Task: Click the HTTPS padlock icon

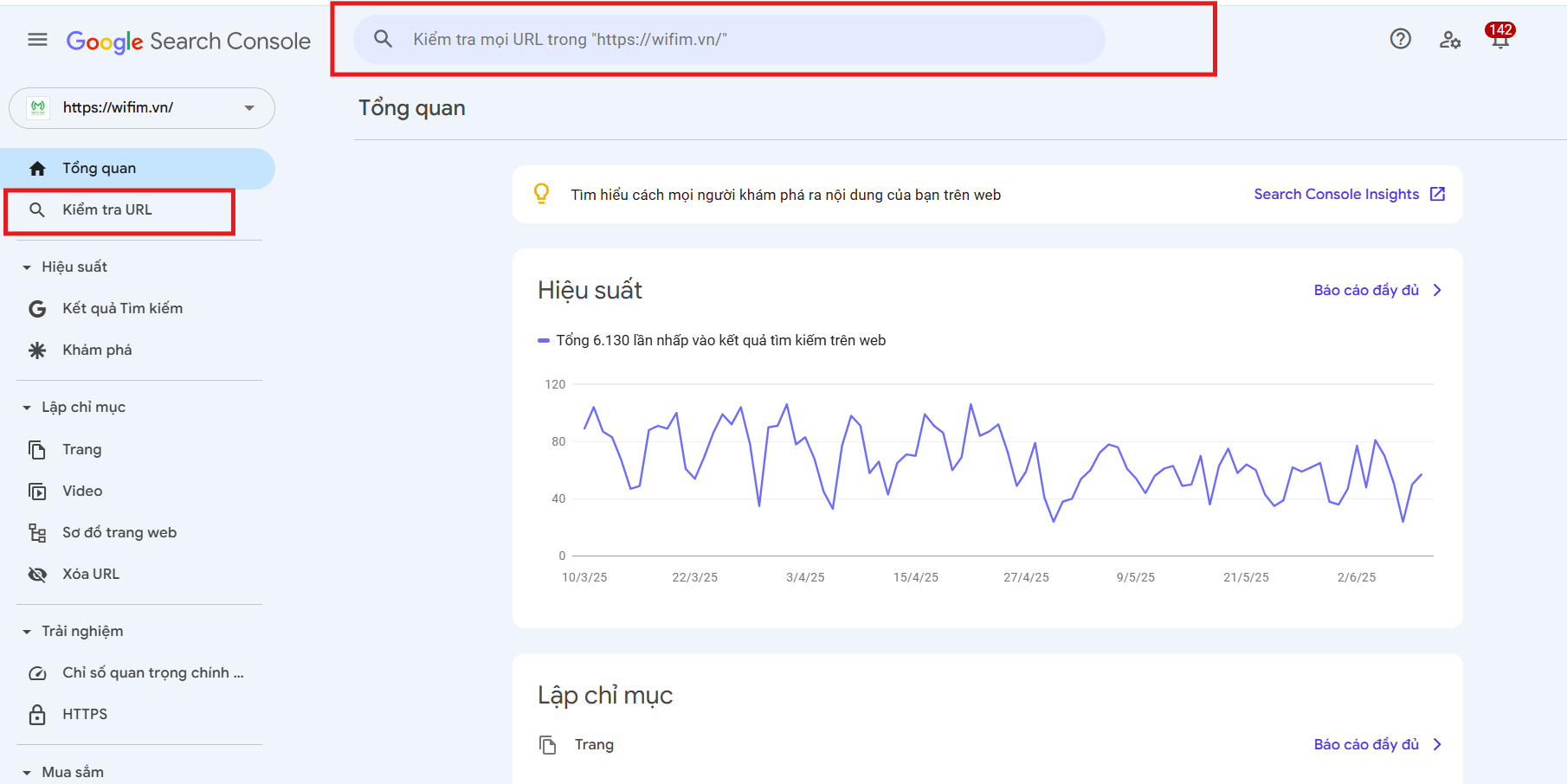Action: 37,715
